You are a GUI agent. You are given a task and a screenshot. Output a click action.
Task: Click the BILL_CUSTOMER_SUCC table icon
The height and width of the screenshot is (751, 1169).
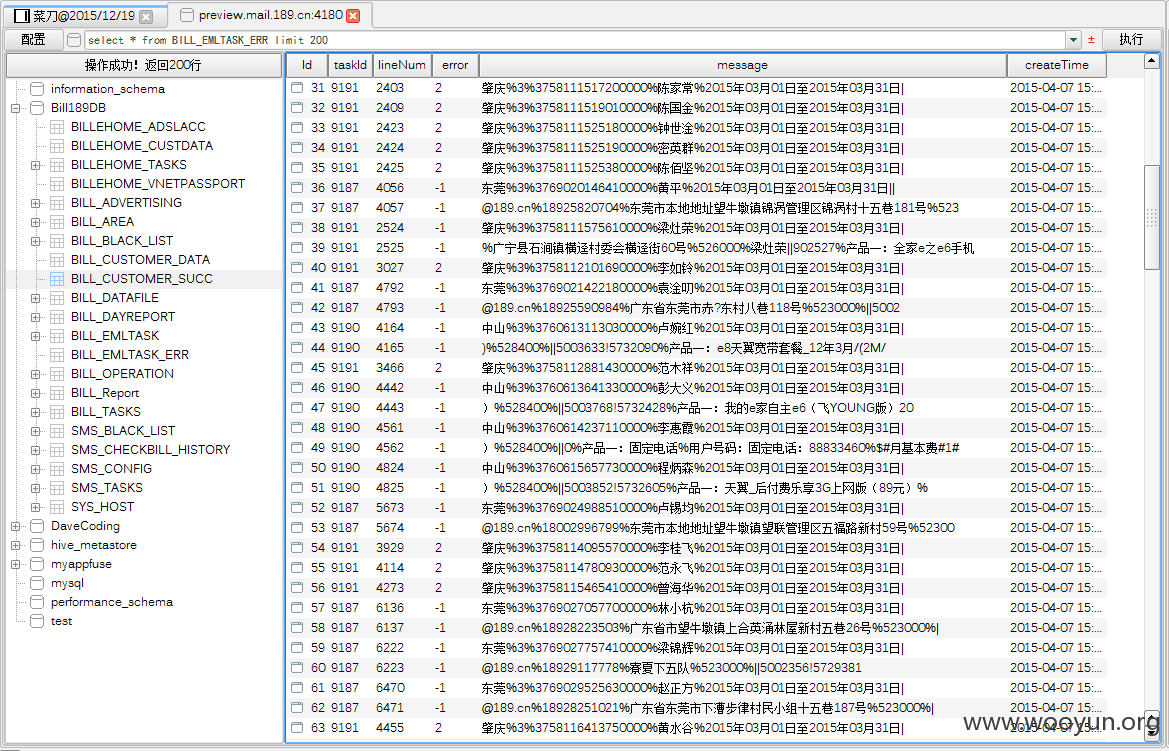[57, 279]
